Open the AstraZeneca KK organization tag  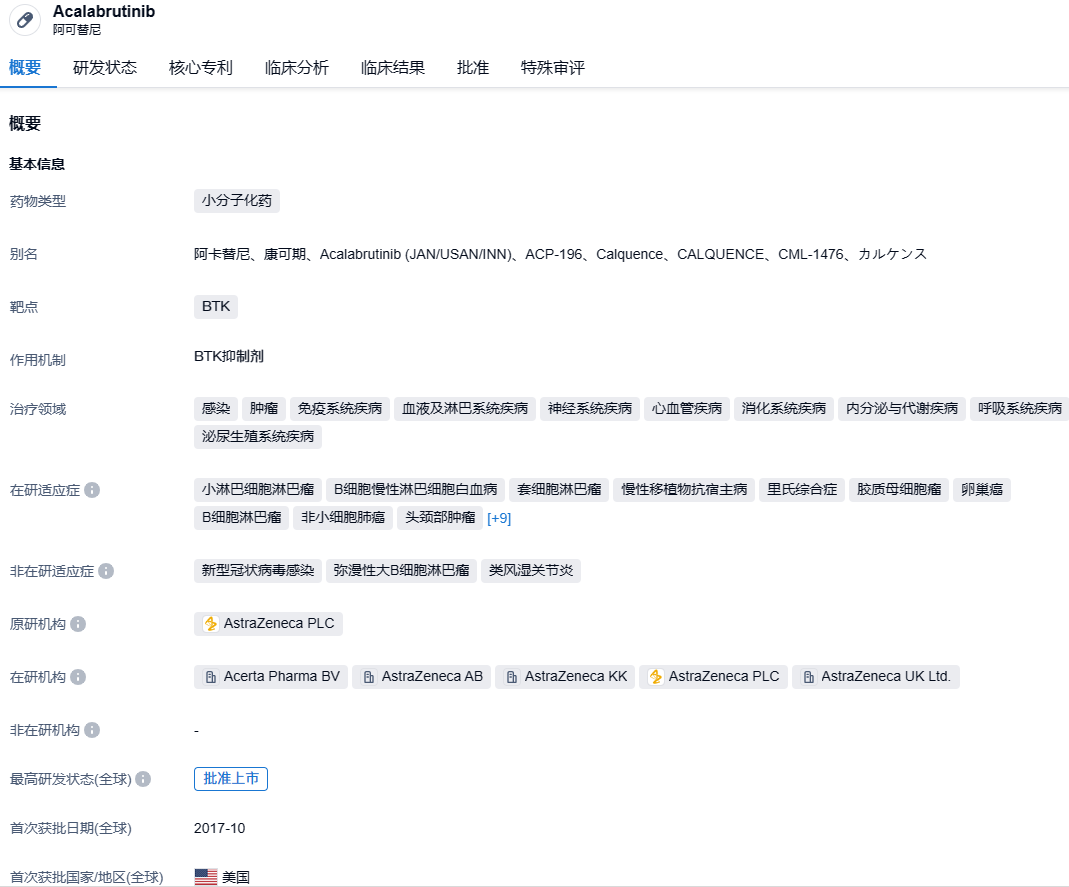coord(565,677)
